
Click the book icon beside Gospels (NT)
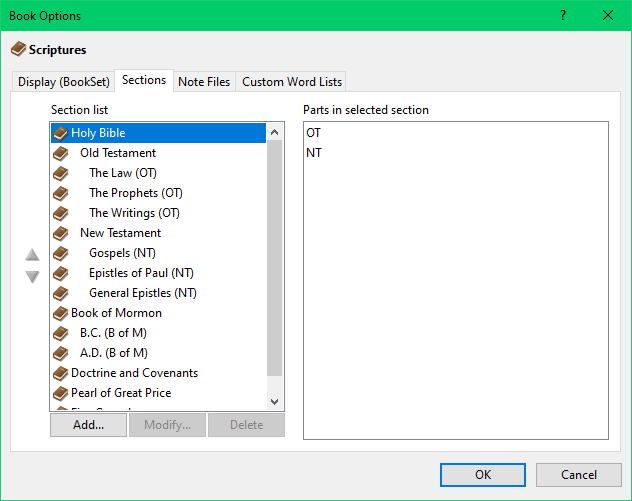click(60, 253)
